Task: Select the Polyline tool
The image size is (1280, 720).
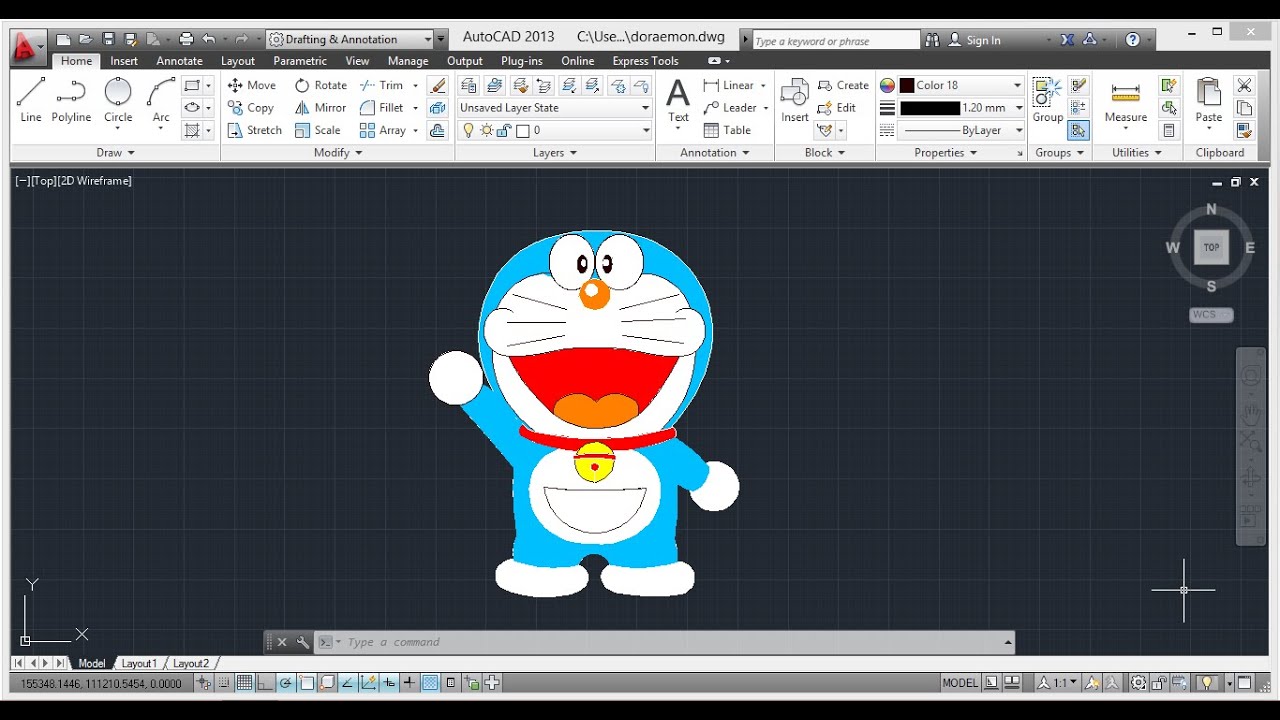Action: 71,100
